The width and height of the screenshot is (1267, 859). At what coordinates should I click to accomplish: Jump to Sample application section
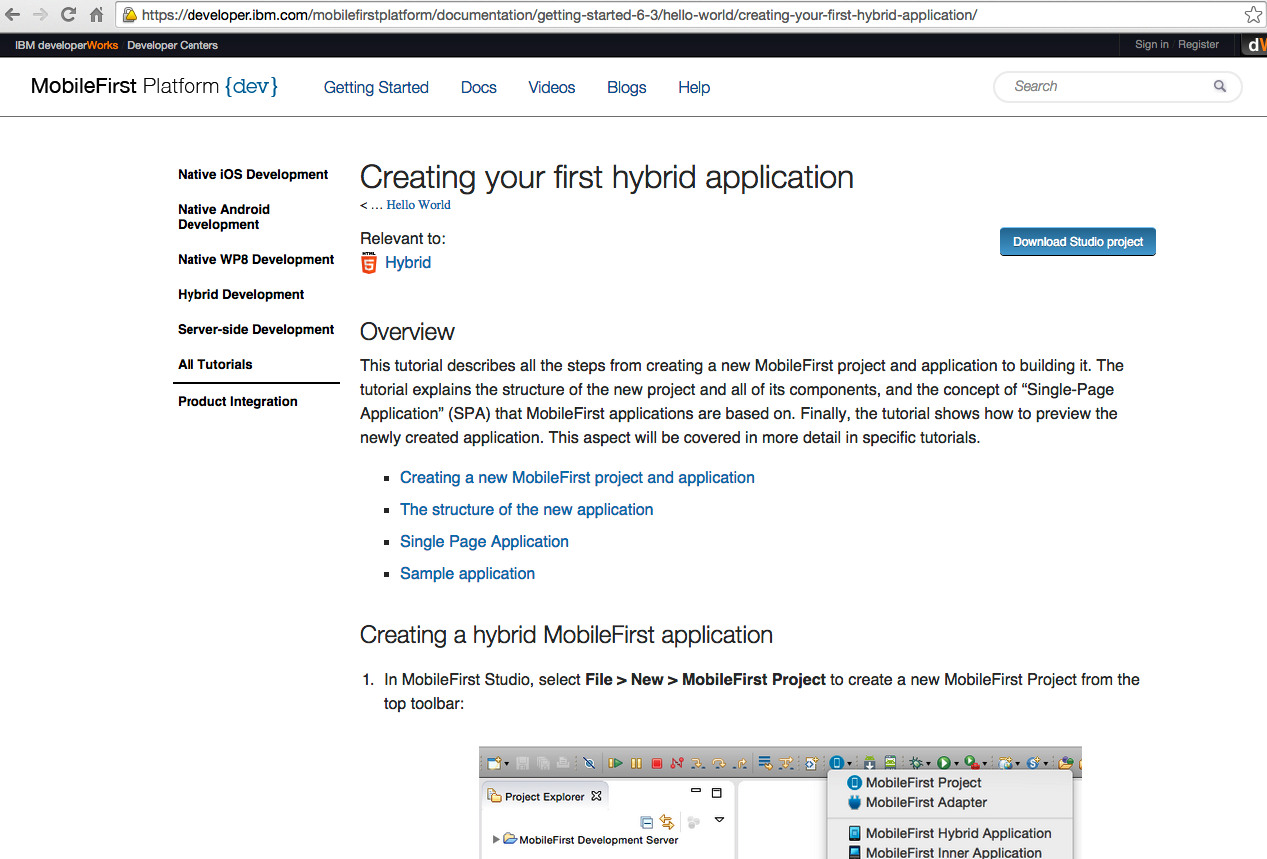click(467, 573)
